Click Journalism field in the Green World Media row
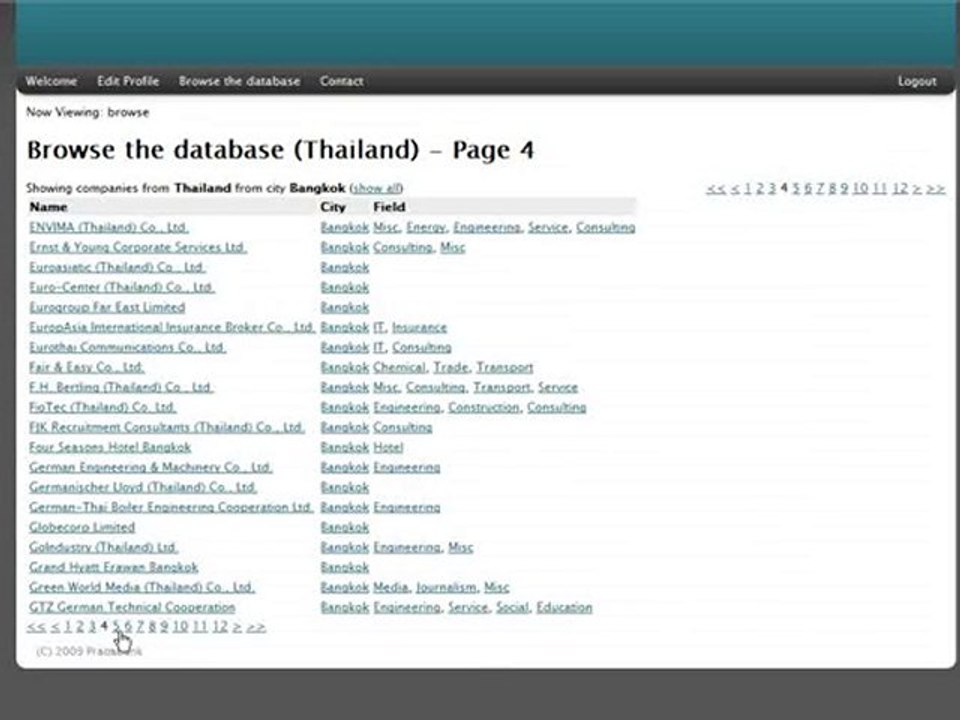Screen dimensions: 960x720 [446, 587]
